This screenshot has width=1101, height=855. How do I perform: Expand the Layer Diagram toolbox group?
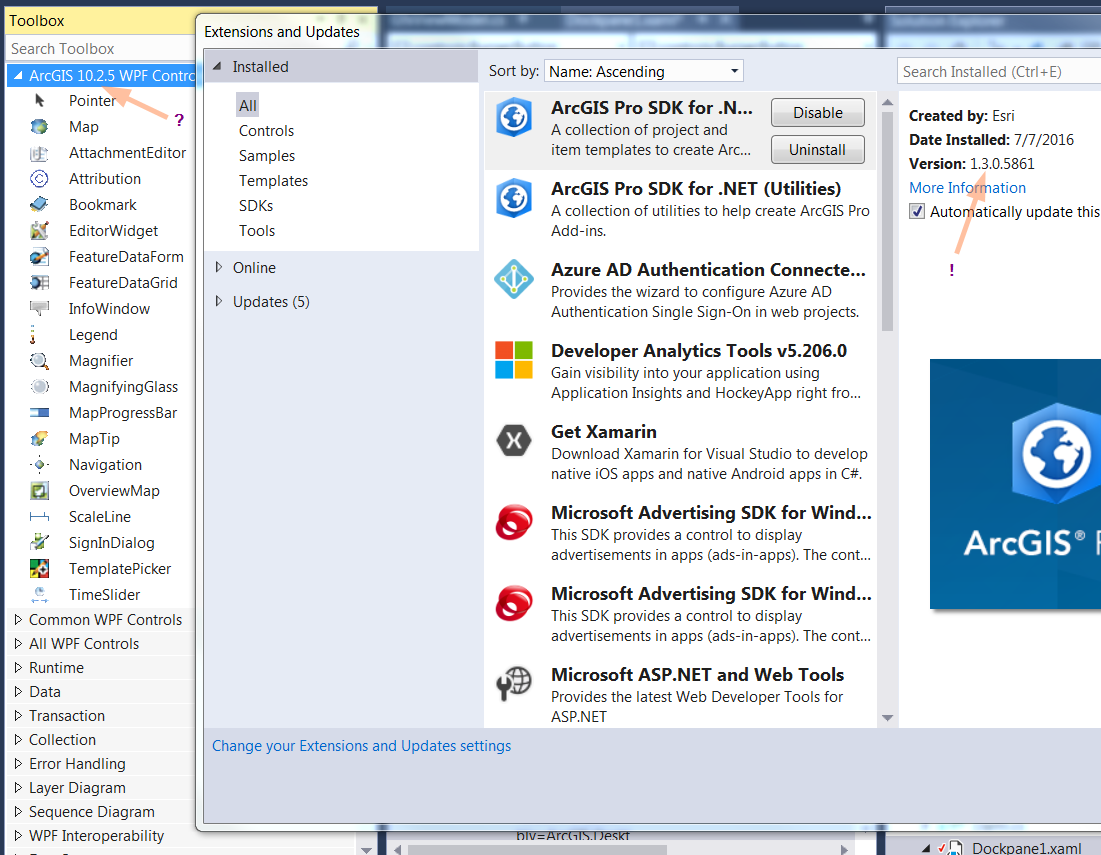click(x=18, y=787)
